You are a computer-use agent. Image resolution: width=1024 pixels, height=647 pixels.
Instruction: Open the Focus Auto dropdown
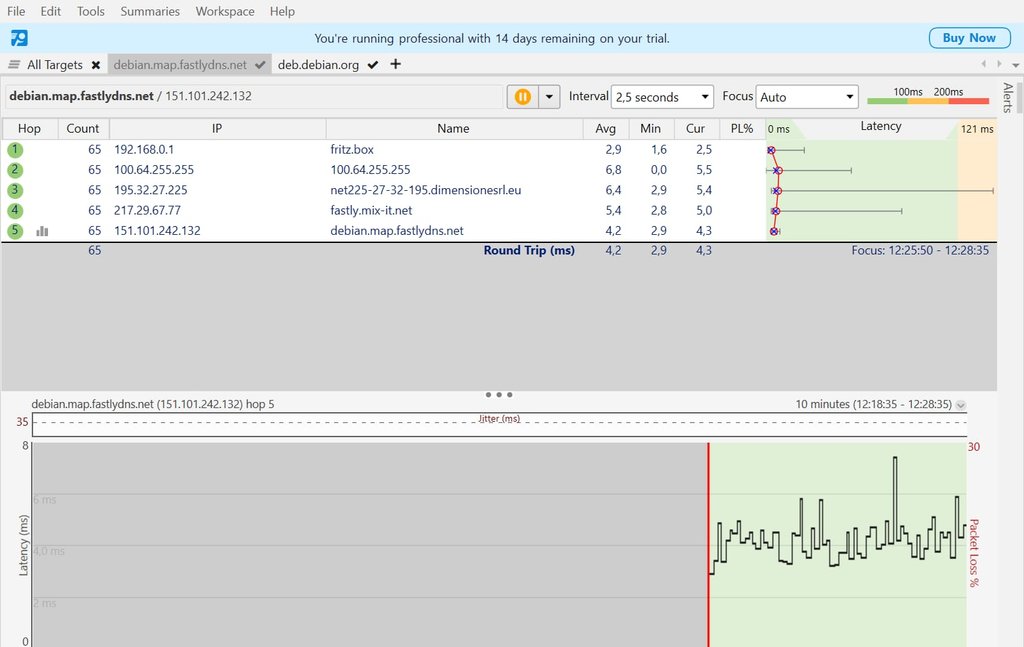coord(807,97)
